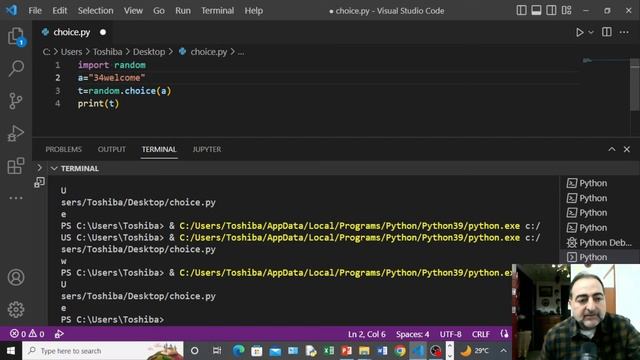
Task: Click the curly braces language icon in status bar
Action: coord(504,334)
